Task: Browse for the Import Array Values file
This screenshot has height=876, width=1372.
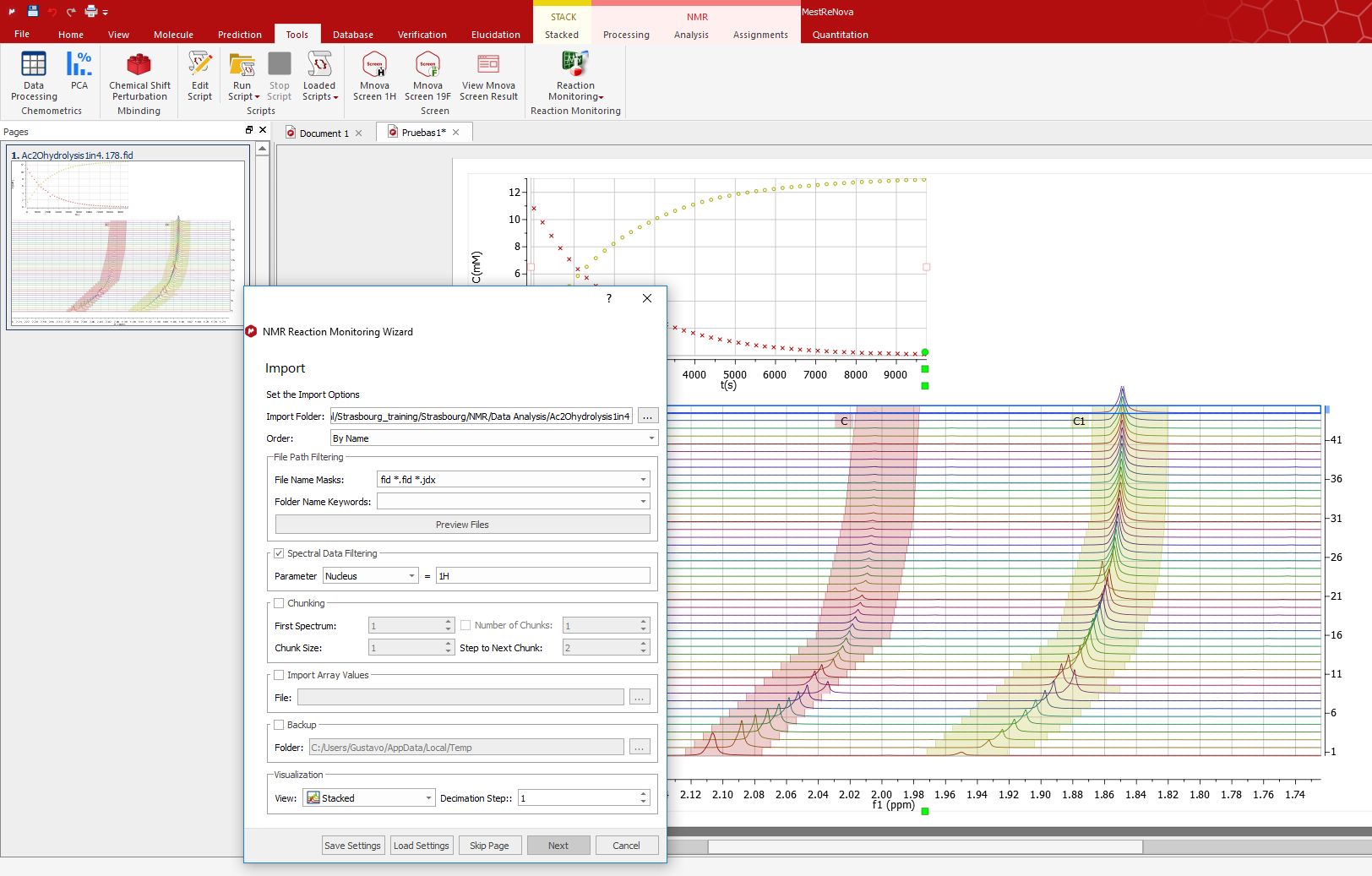Action: click(640, 698)
